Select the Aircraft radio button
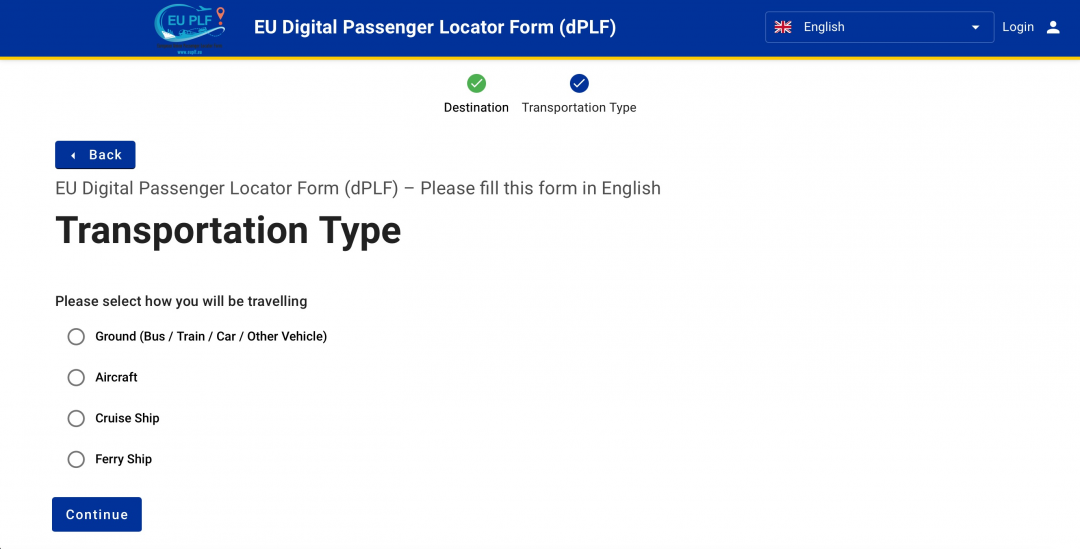 pos(76,377)
